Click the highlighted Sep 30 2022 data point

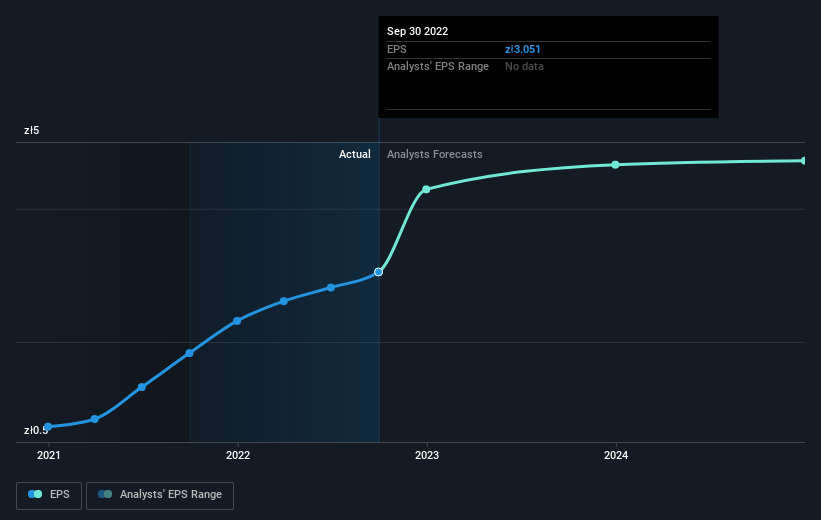[379, 272]
